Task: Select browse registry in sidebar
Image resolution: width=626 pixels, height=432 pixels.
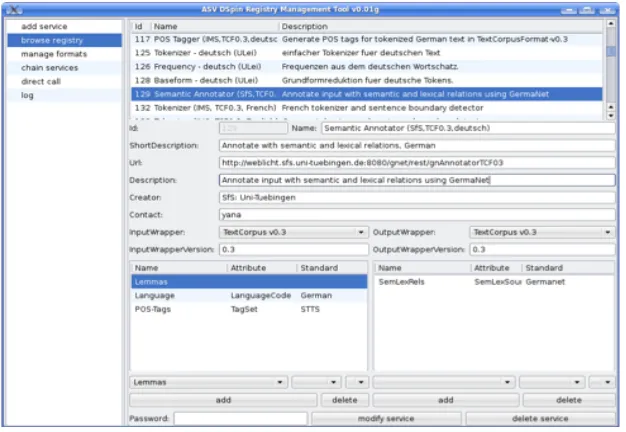Action: click(x=64, y=40)
